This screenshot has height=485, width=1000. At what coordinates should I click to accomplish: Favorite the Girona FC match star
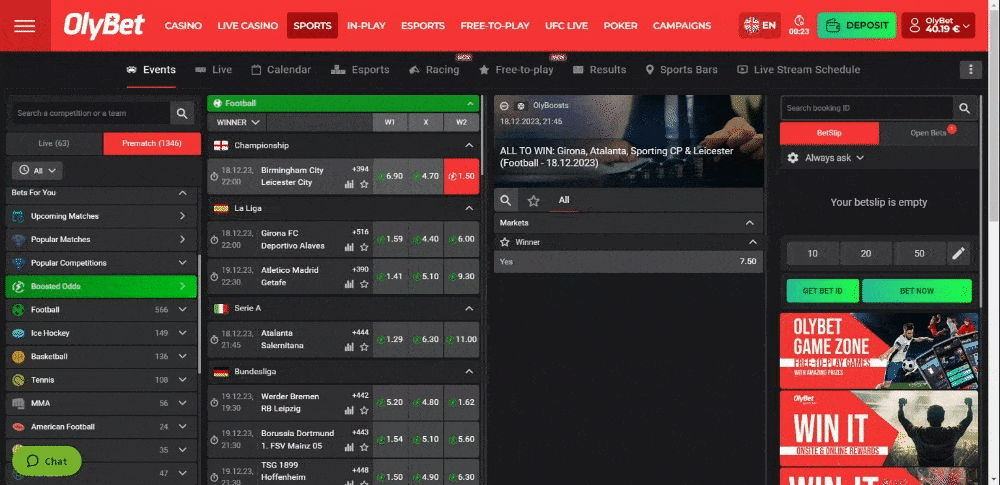pyautogui.click(x=364, y=247)
